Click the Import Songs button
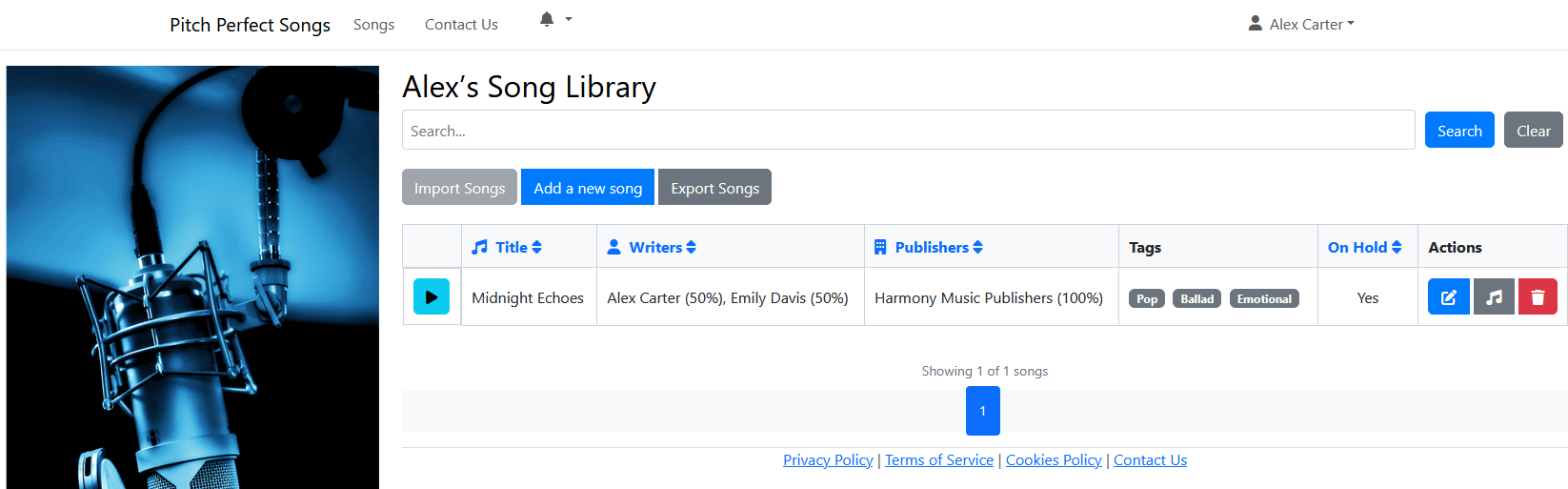This screenshot has width=1568, height=489. coord(459,188)
